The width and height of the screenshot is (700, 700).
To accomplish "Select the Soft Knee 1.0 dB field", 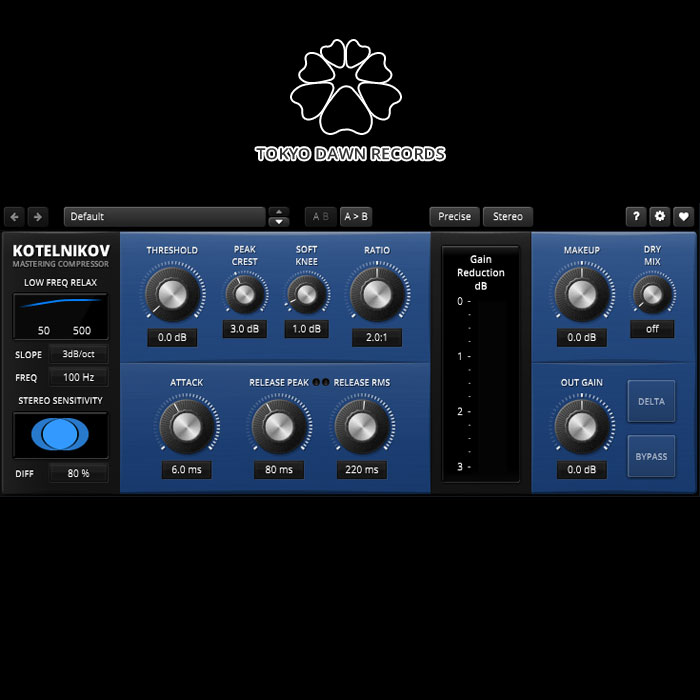I will pyautogui.click(x=307, y=329).
